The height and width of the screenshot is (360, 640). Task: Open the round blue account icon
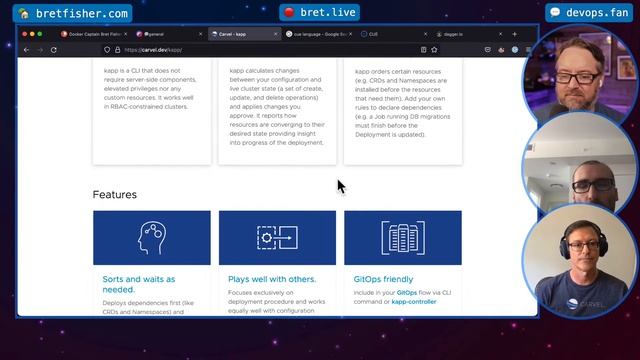tap(515, 50)
